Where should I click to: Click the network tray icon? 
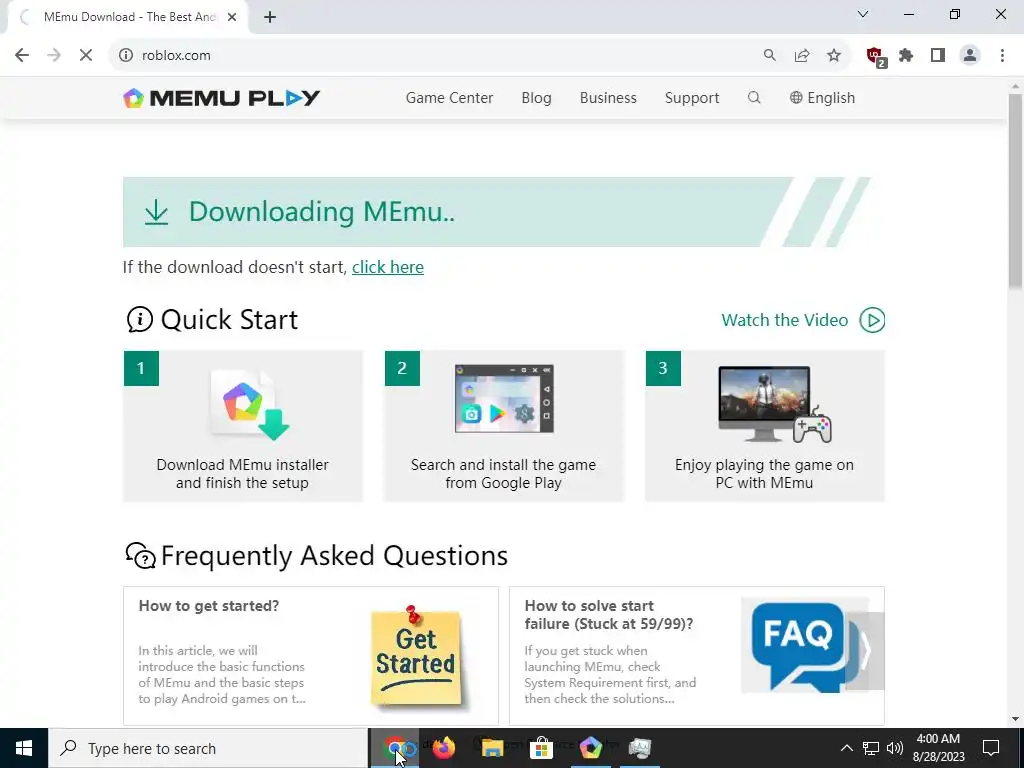[871, 748]
